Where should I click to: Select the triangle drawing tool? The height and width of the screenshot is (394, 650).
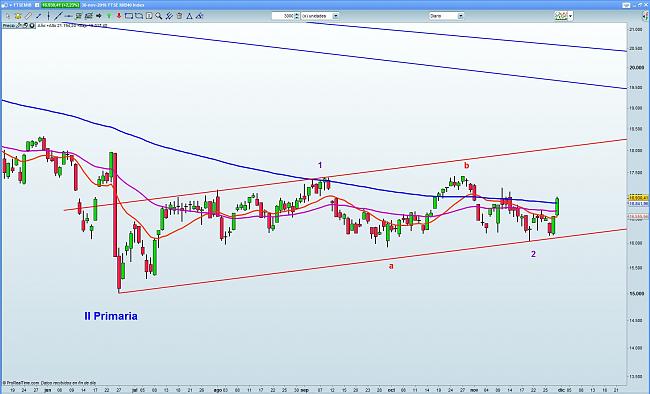[189, 16]
